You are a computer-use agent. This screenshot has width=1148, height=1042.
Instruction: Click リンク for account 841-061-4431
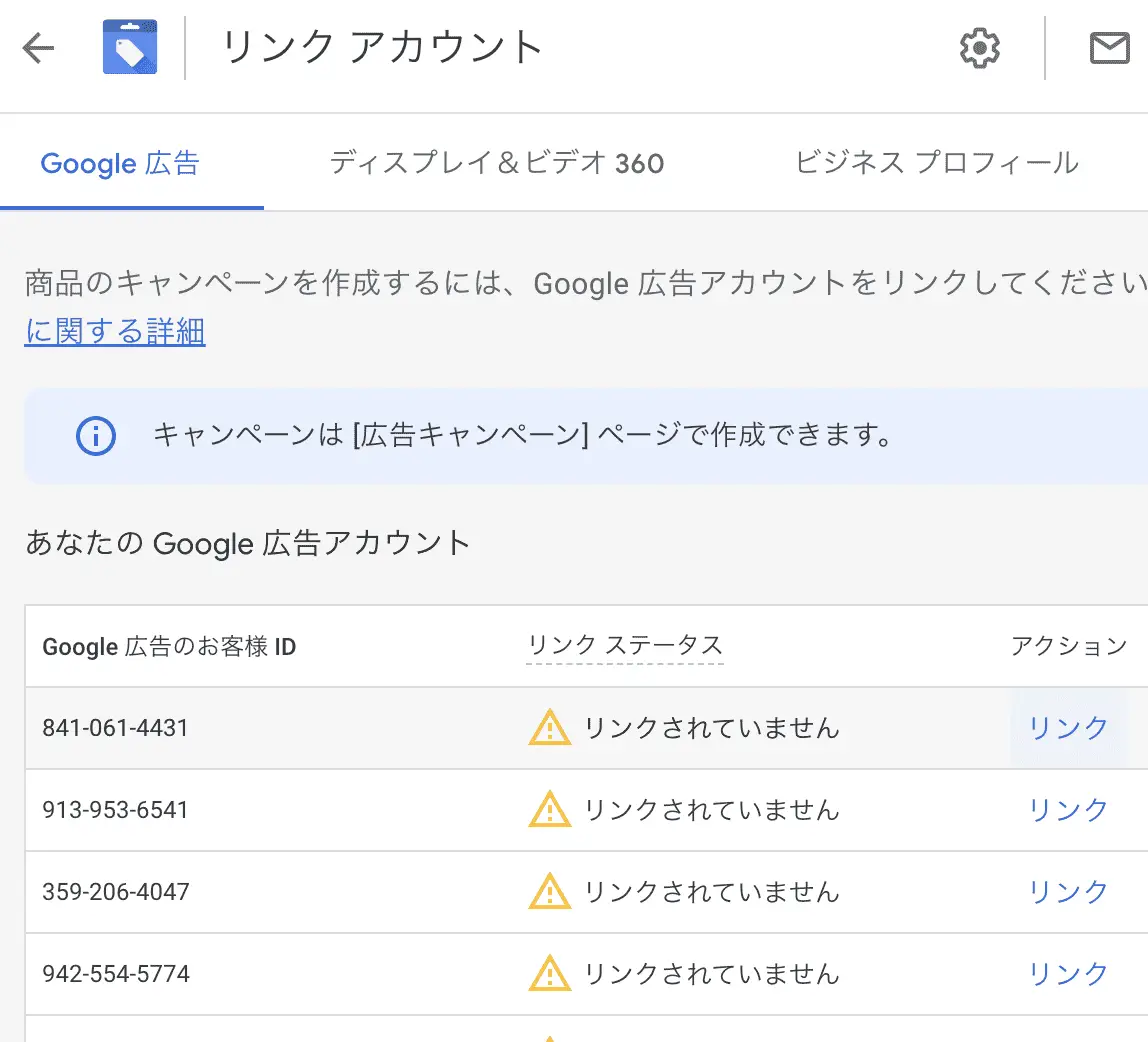pos(1068,728)
